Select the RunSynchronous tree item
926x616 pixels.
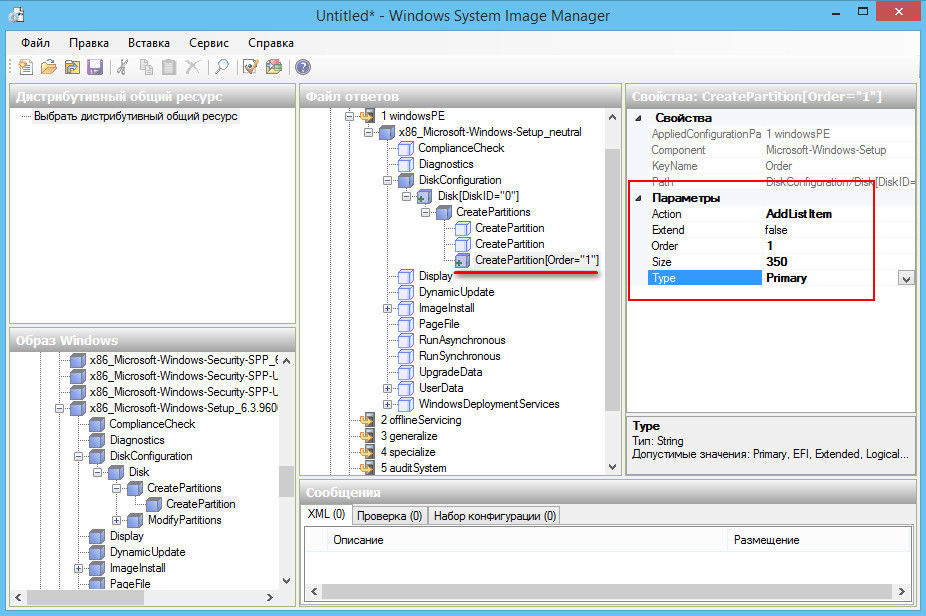pyautogui.click(x=459, y=356)
